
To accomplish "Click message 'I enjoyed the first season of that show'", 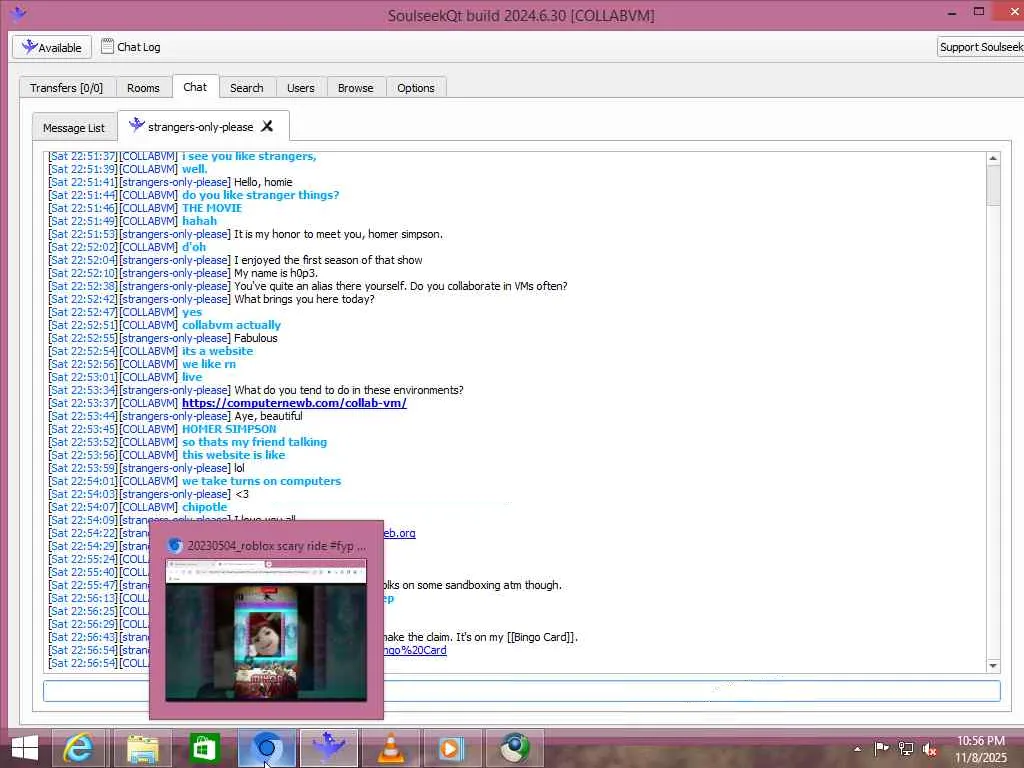I will pos(328,260).
